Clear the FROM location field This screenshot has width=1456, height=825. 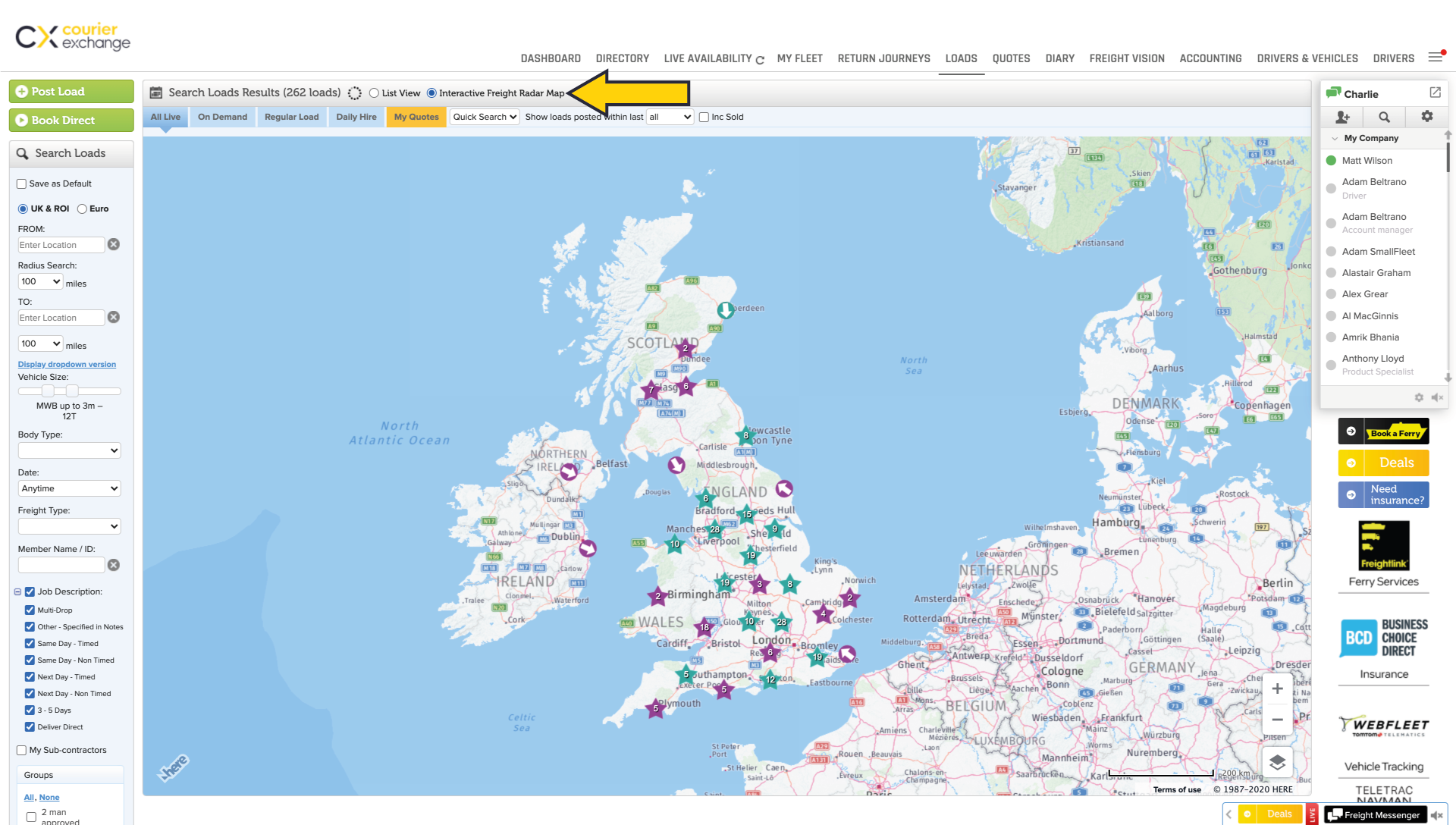(114, 244)
